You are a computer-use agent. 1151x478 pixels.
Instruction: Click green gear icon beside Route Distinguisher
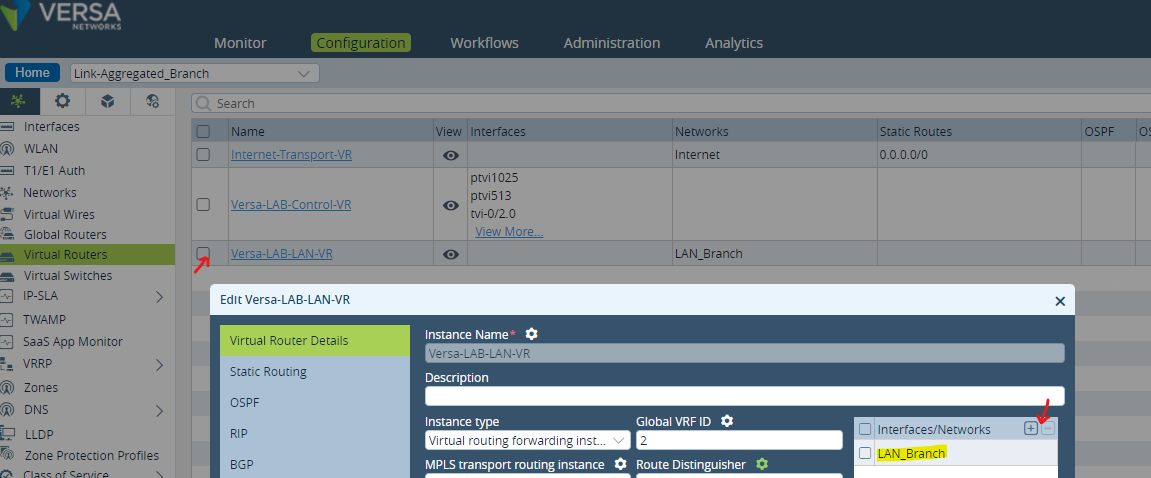click(x=762, y=464)
